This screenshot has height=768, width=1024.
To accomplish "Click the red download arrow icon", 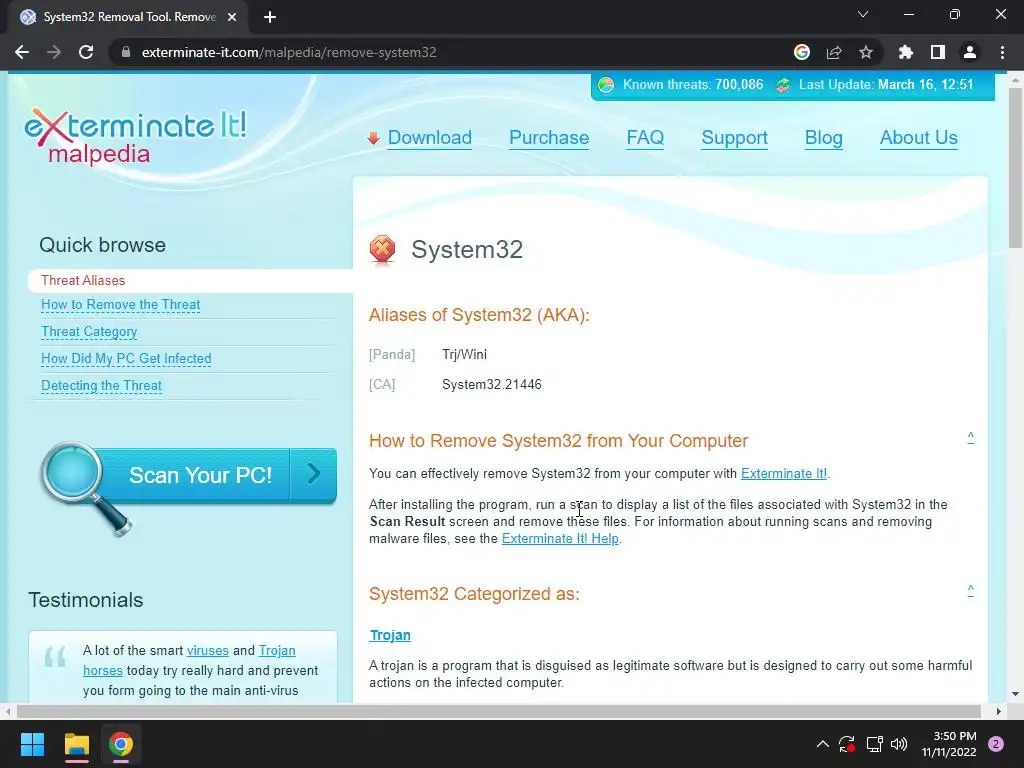I will [x=374, y=138].
